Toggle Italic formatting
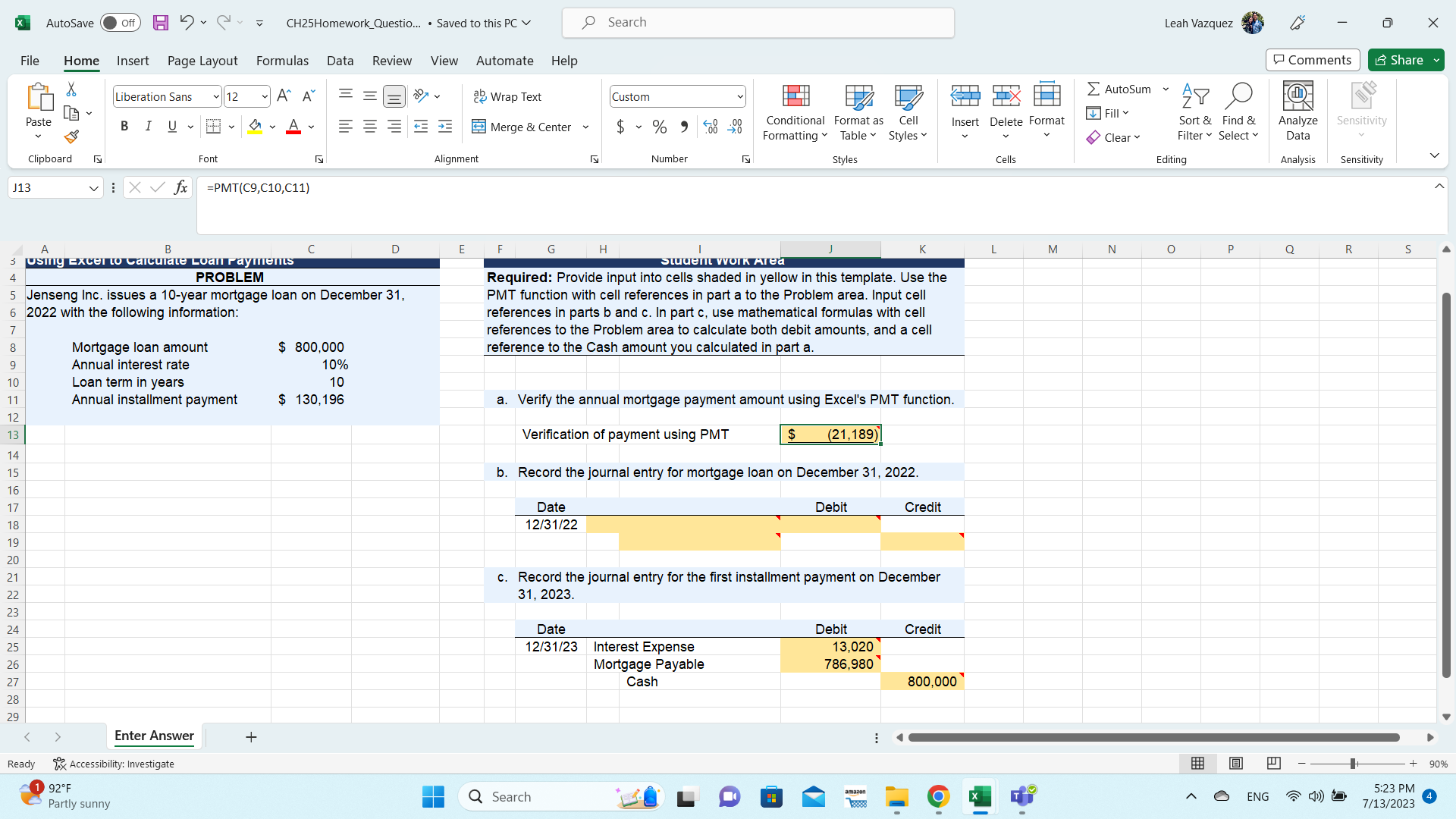1456x819 pixels. tap(148, 127)
